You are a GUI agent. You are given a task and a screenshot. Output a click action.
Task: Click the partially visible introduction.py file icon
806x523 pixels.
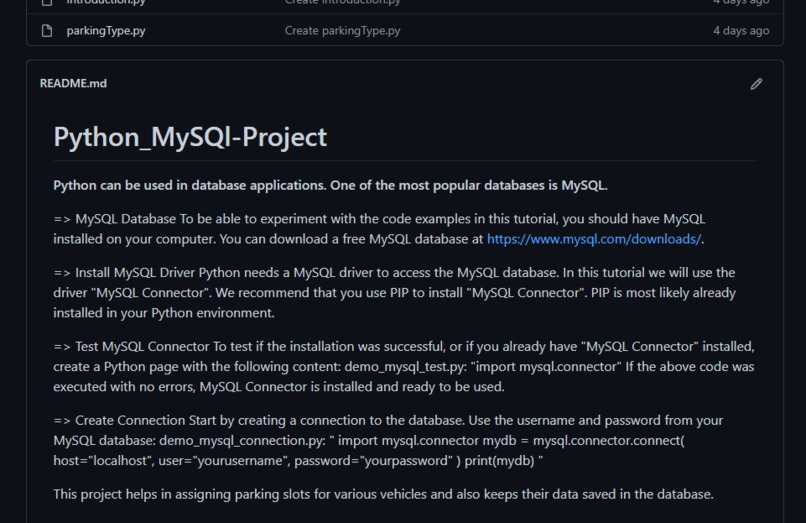click(x=47, y=2)
